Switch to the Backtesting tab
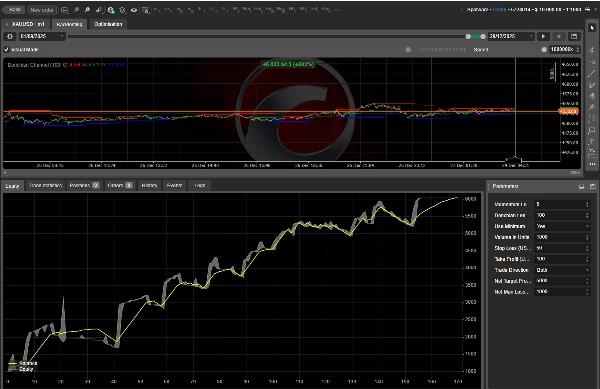600x389 pixels. (69, 24)
